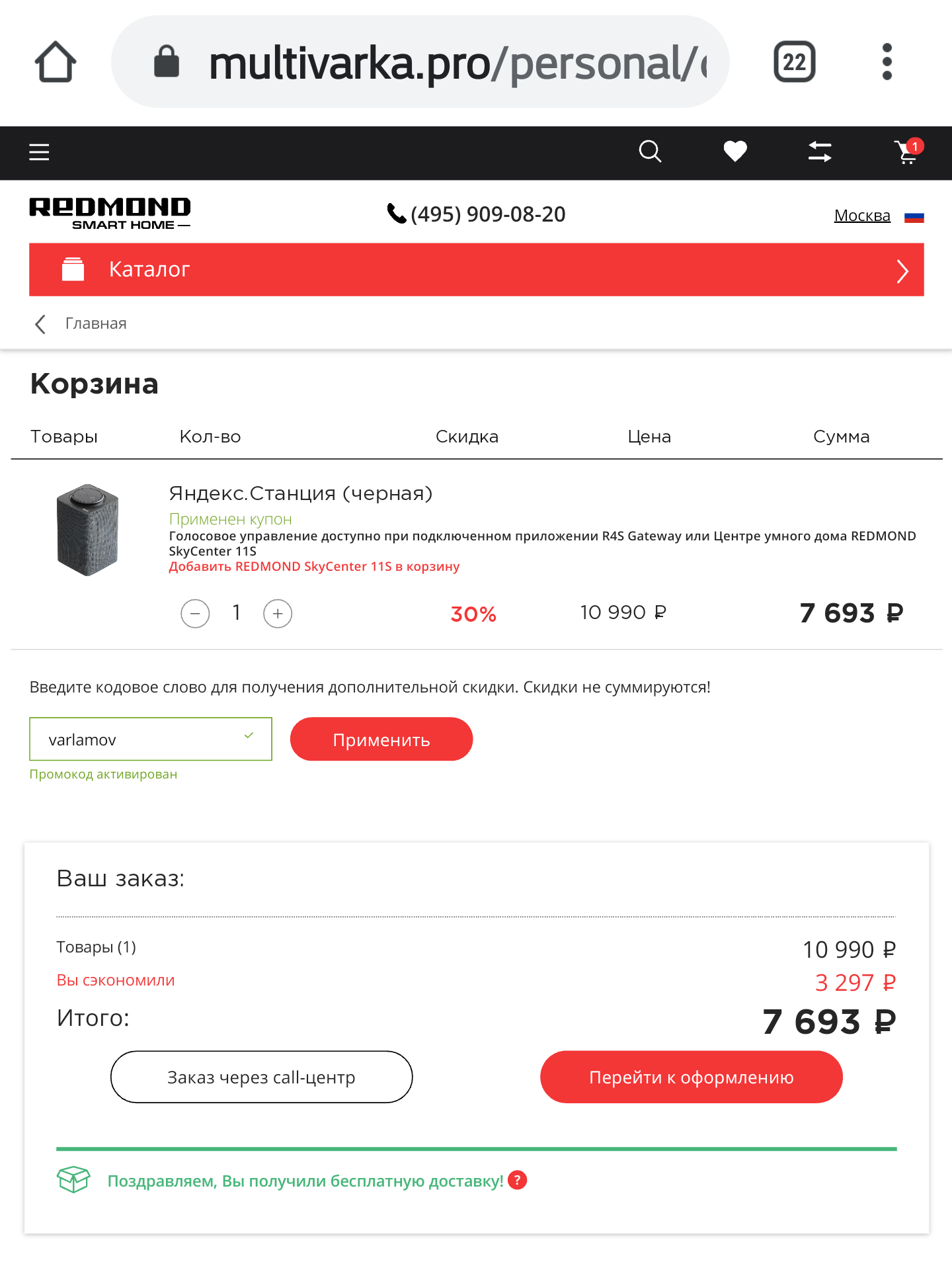
Task: Focus the promo code field with varlamov
Action: [142, 739]
